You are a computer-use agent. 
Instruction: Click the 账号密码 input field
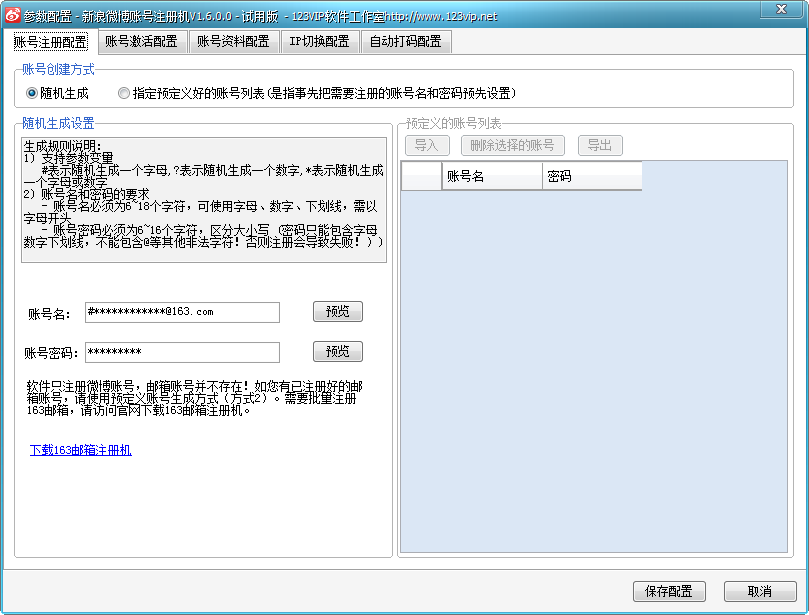coord(183,352)
